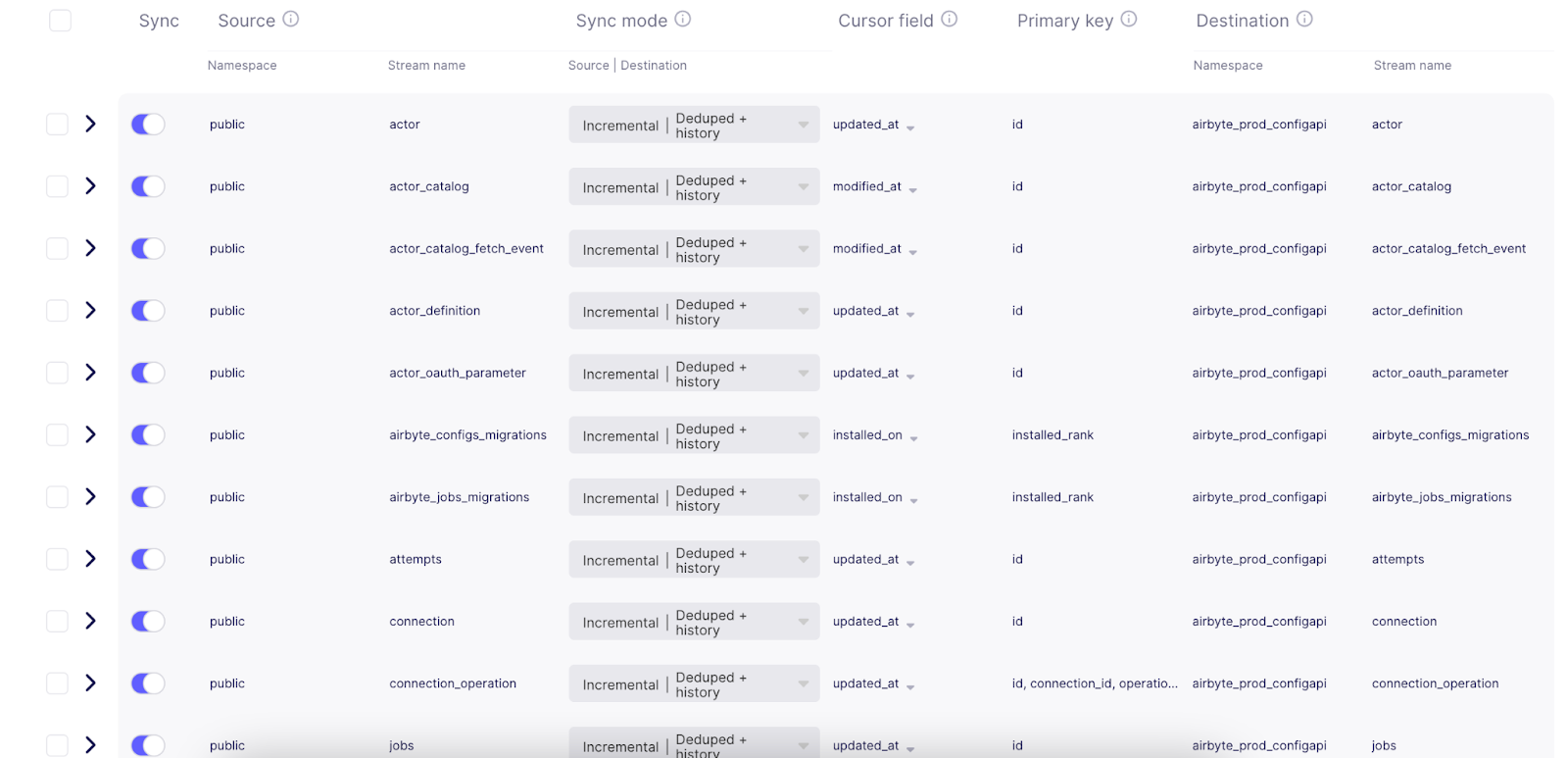Image resolution: width=1568 pixels, height=758 pixels.
Task: Open the Primary key info icon
Action: tap(1129, 19)
